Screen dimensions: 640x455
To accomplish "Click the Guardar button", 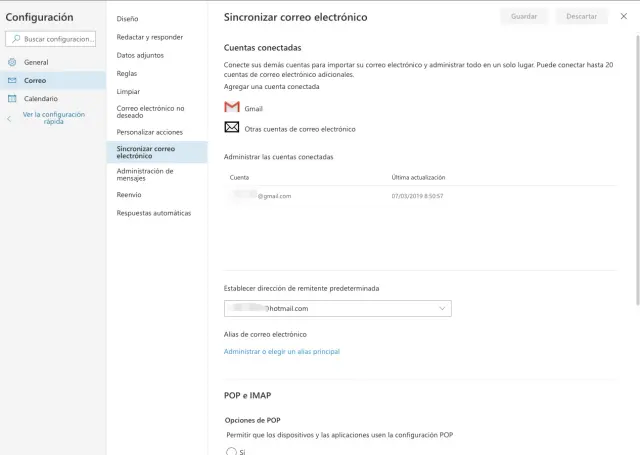I will point(524,16).
